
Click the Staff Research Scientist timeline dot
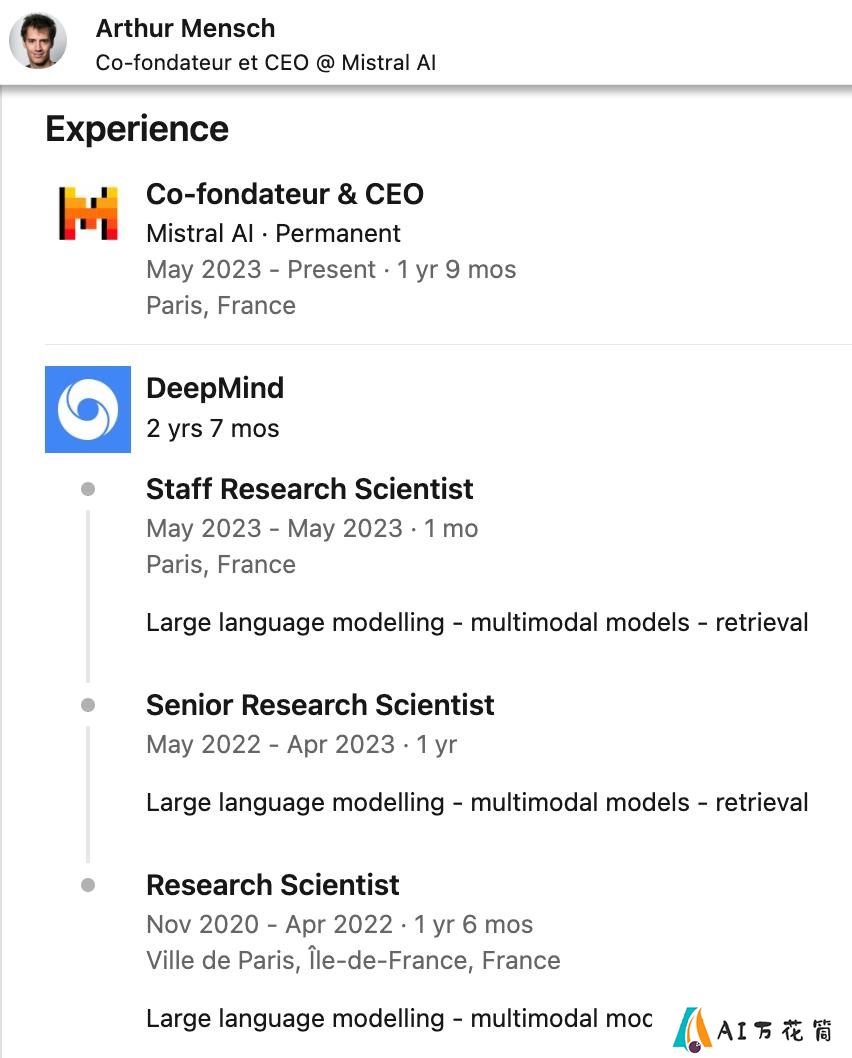(88, 489)
